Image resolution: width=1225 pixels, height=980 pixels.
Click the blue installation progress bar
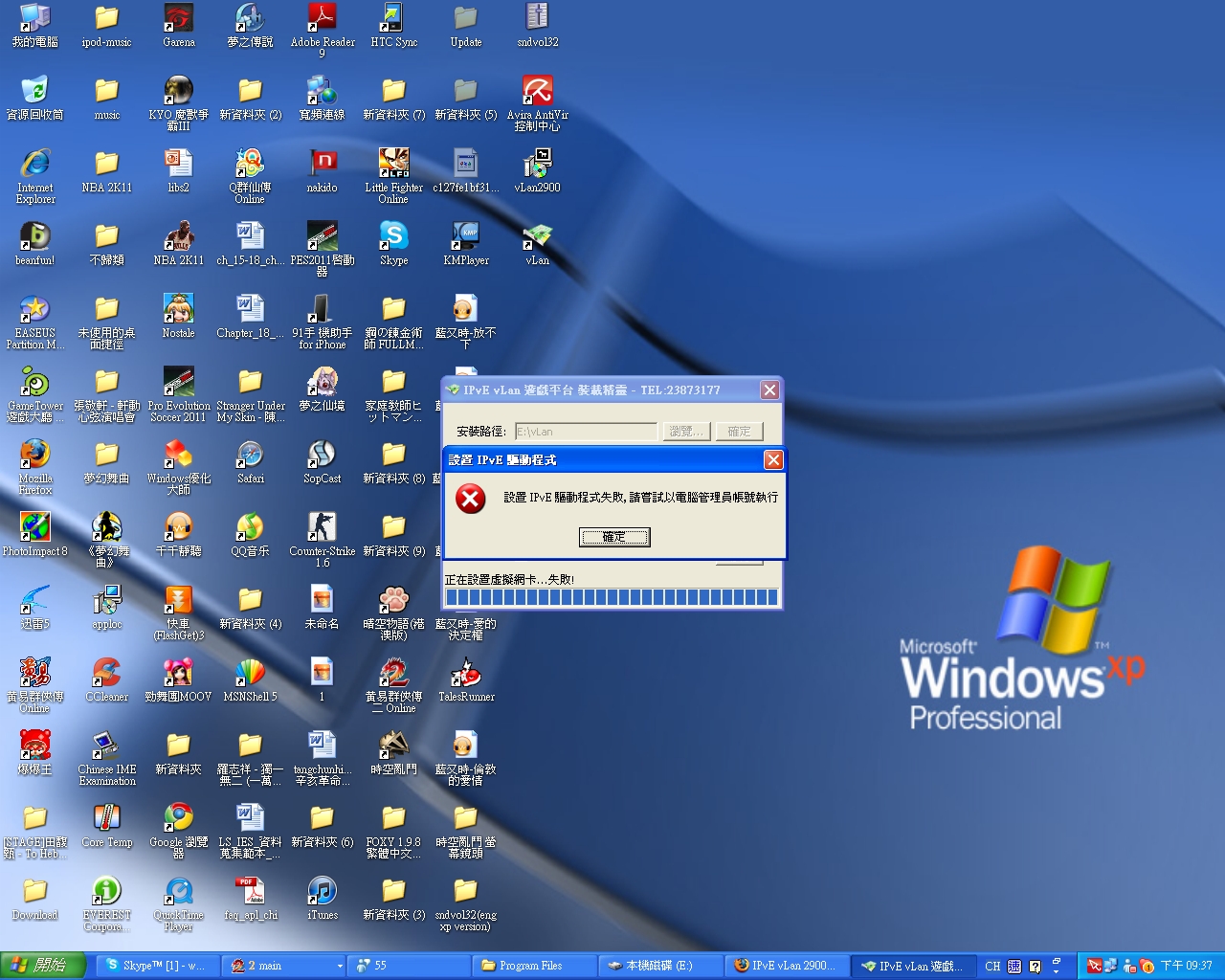pyautogui.click(x=612, y=598)
